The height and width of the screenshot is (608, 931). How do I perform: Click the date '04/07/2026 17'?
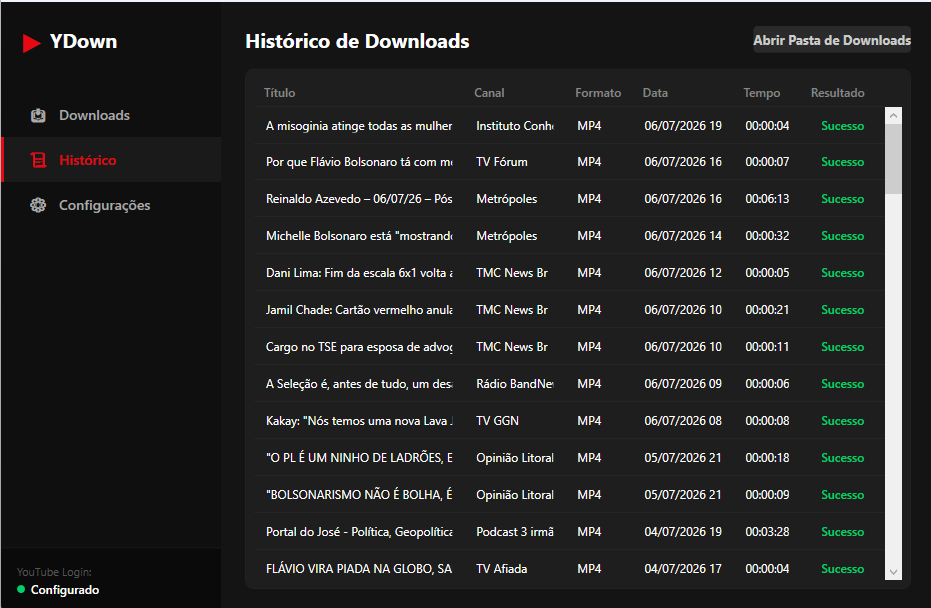683,568
